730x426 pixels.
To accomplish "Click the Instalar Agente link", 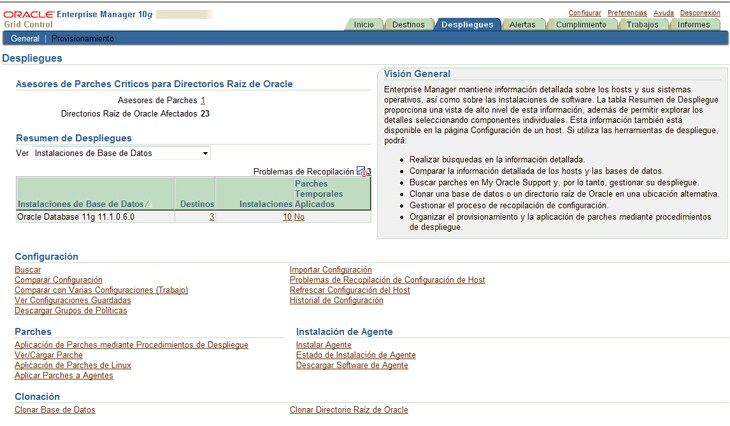I will click(323, 345).
